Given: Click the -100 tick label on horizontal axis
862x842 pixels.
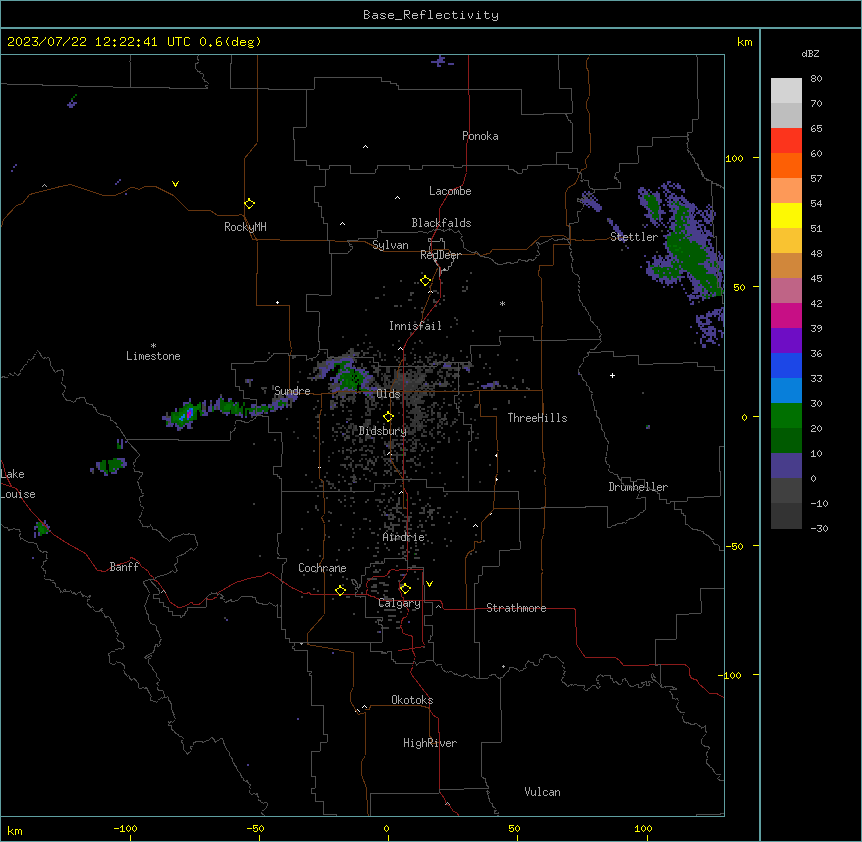Looking at the screenshot, I should click(125, 828).
